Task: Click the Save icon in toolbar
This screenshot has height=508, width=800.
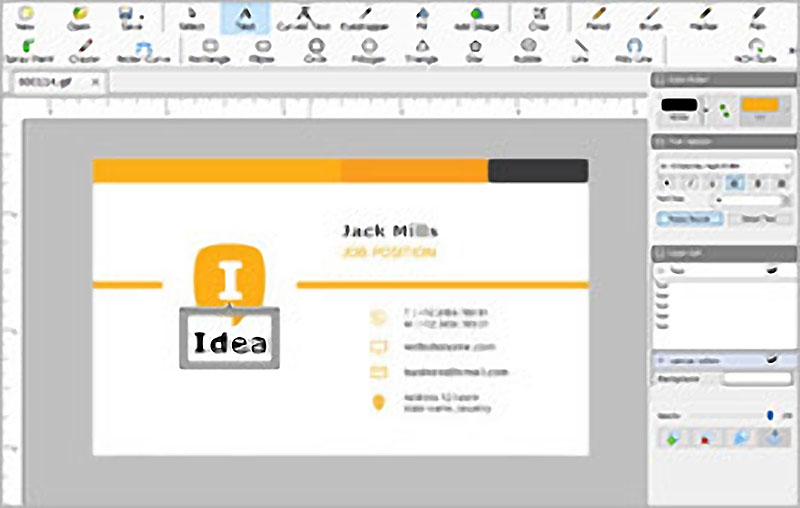Action: (x=131, y=18)
